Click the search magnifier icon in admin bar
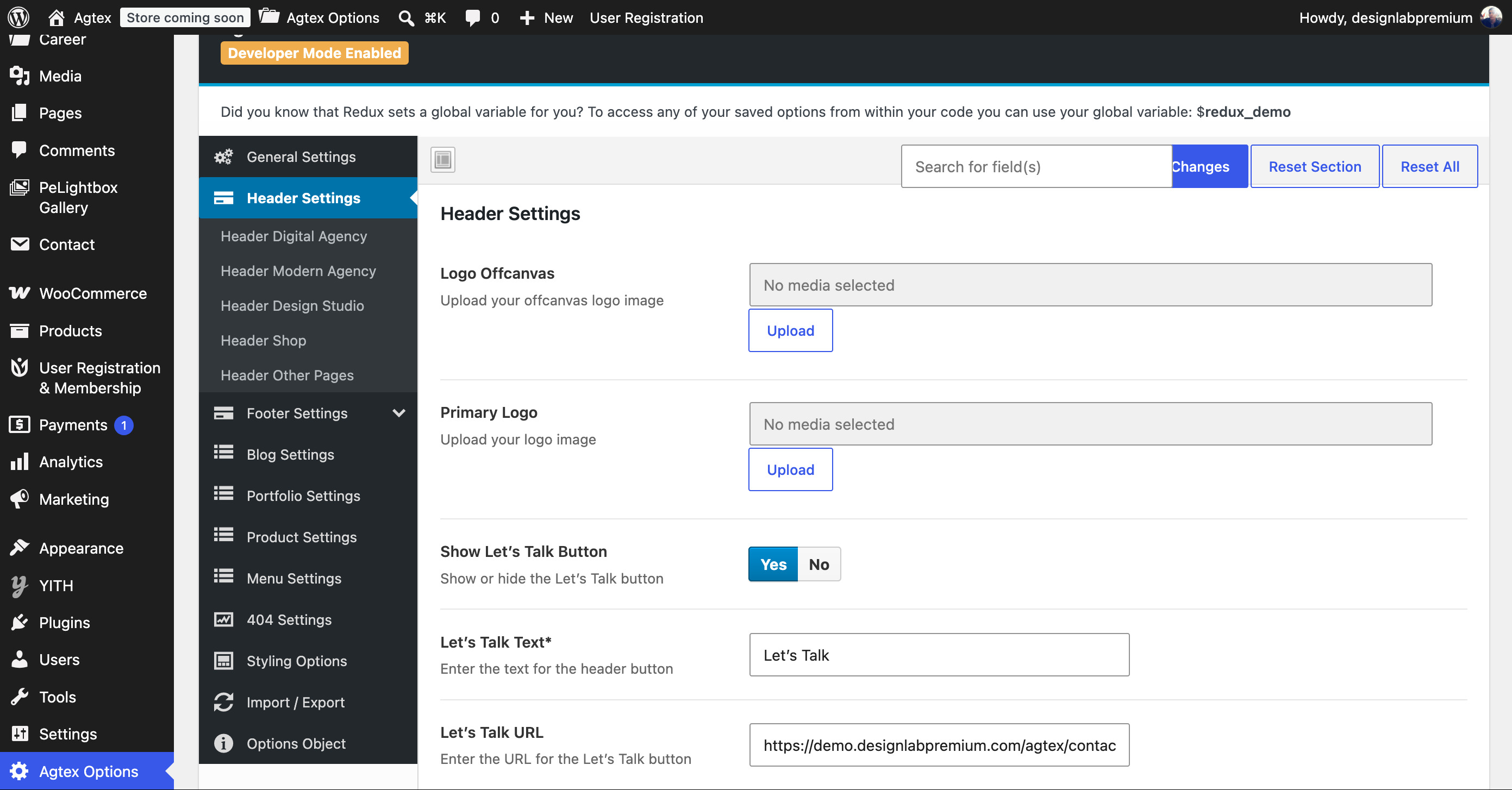 pos(405,17)
